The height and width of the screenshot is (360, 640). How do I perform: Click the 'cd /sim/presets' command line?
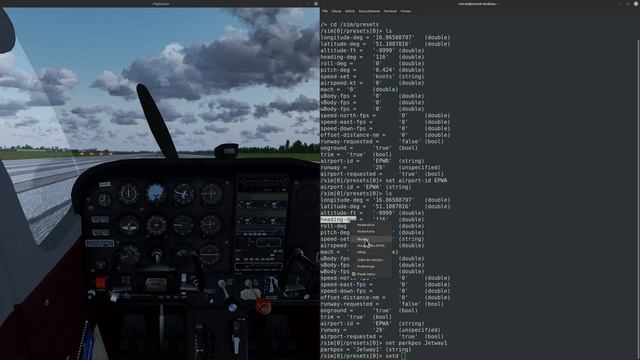click(x=350, y=24)
